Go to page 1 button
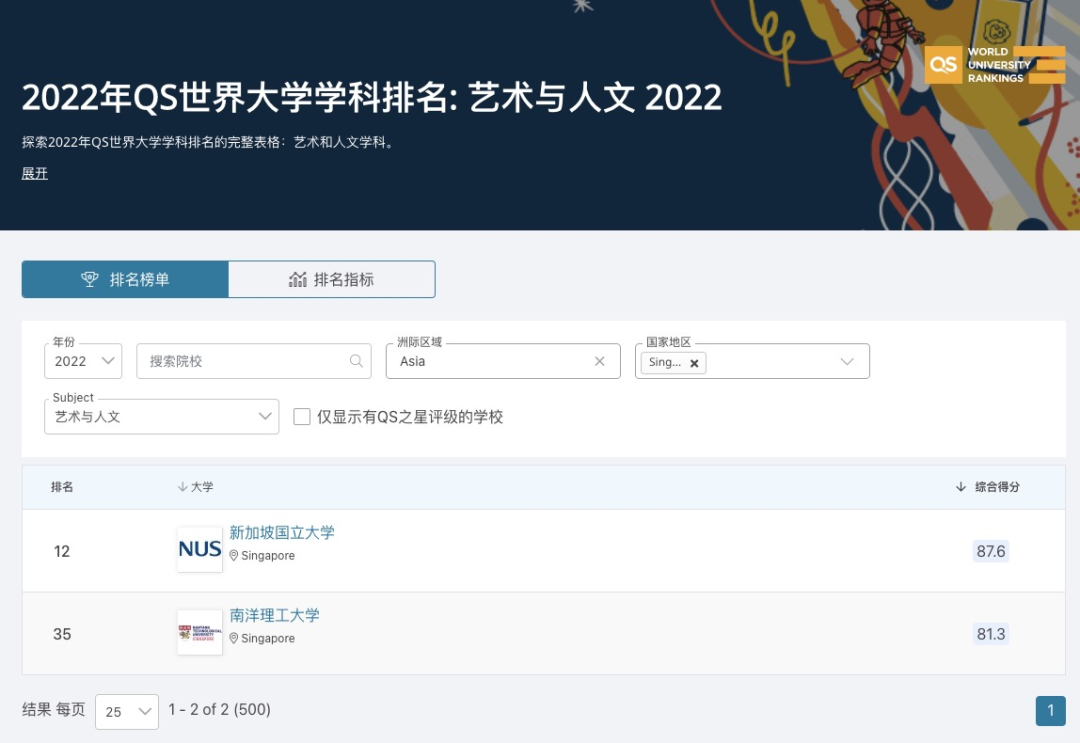The width and height of the screenshot is (1080, 743). 1050,711
